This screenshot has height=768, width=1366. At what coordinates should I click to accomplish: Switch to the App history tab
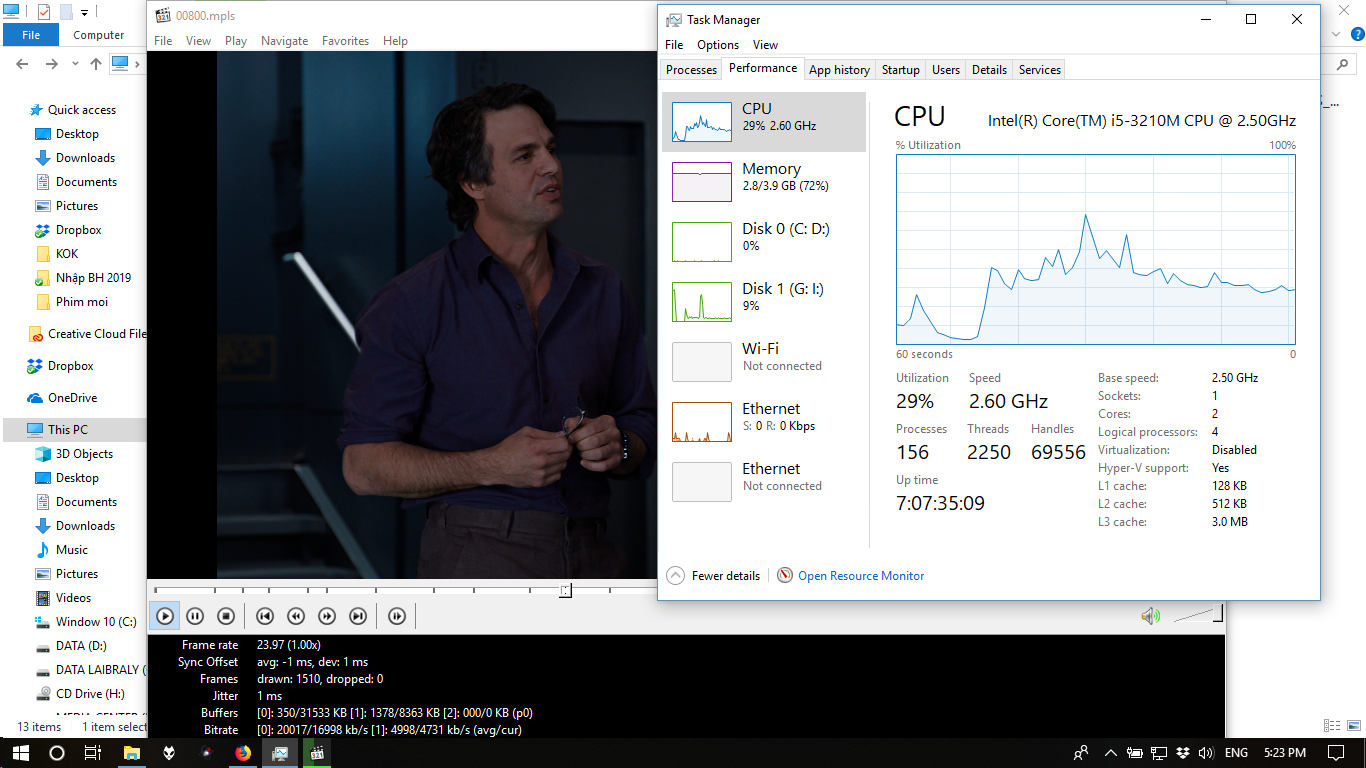click(x=839, y=70)
